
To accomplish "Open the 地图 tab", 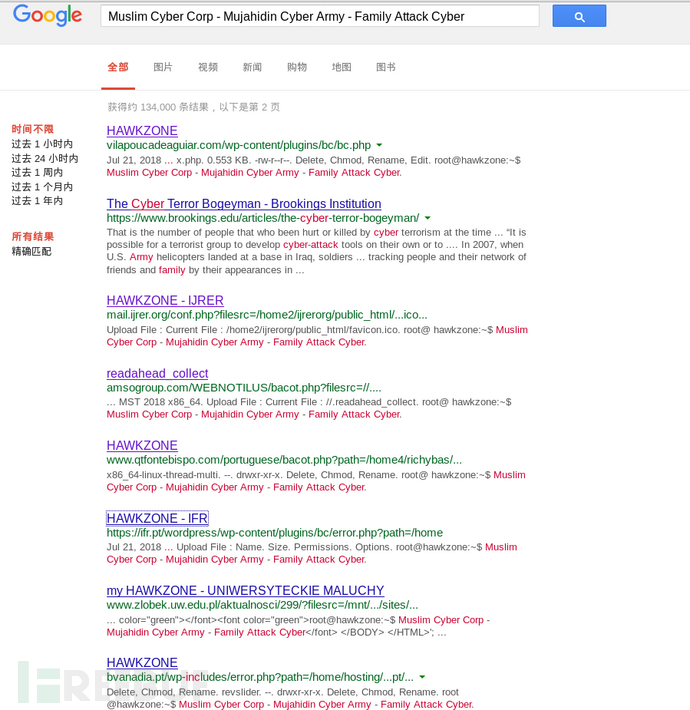I will click(341, 67).
